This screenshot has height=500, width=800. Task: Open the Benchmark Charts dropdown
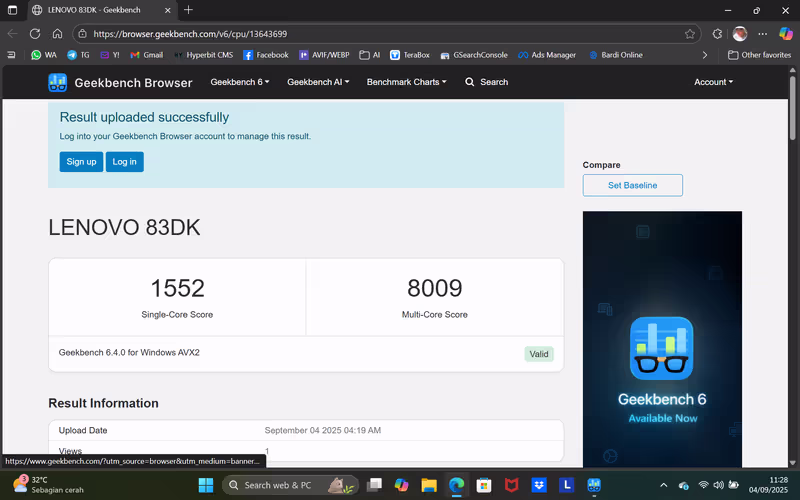[x=406, y=82]
